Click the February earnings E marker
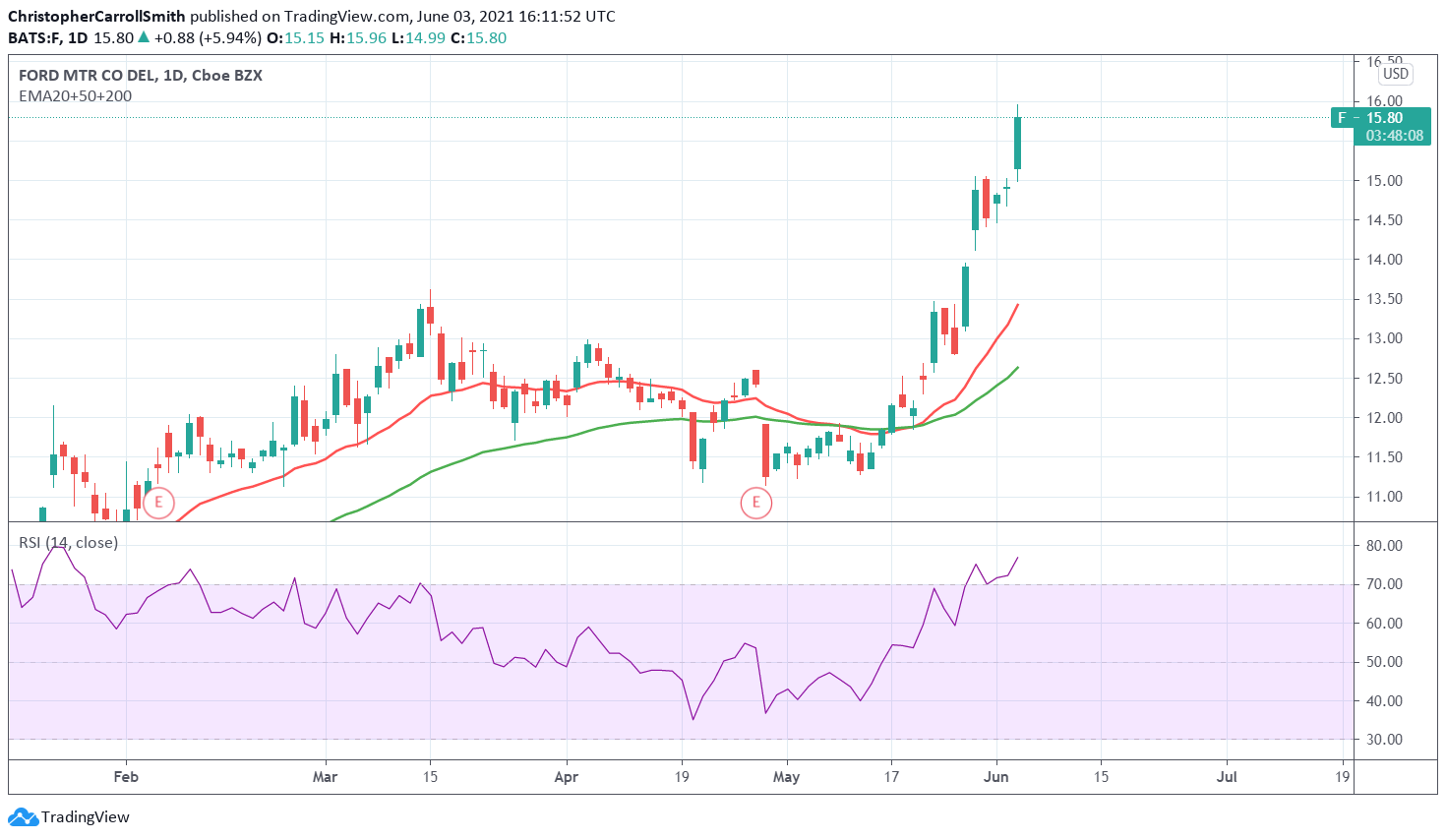Image resolution: width=1446 pixels, height=840 pixels. [158, 503]
